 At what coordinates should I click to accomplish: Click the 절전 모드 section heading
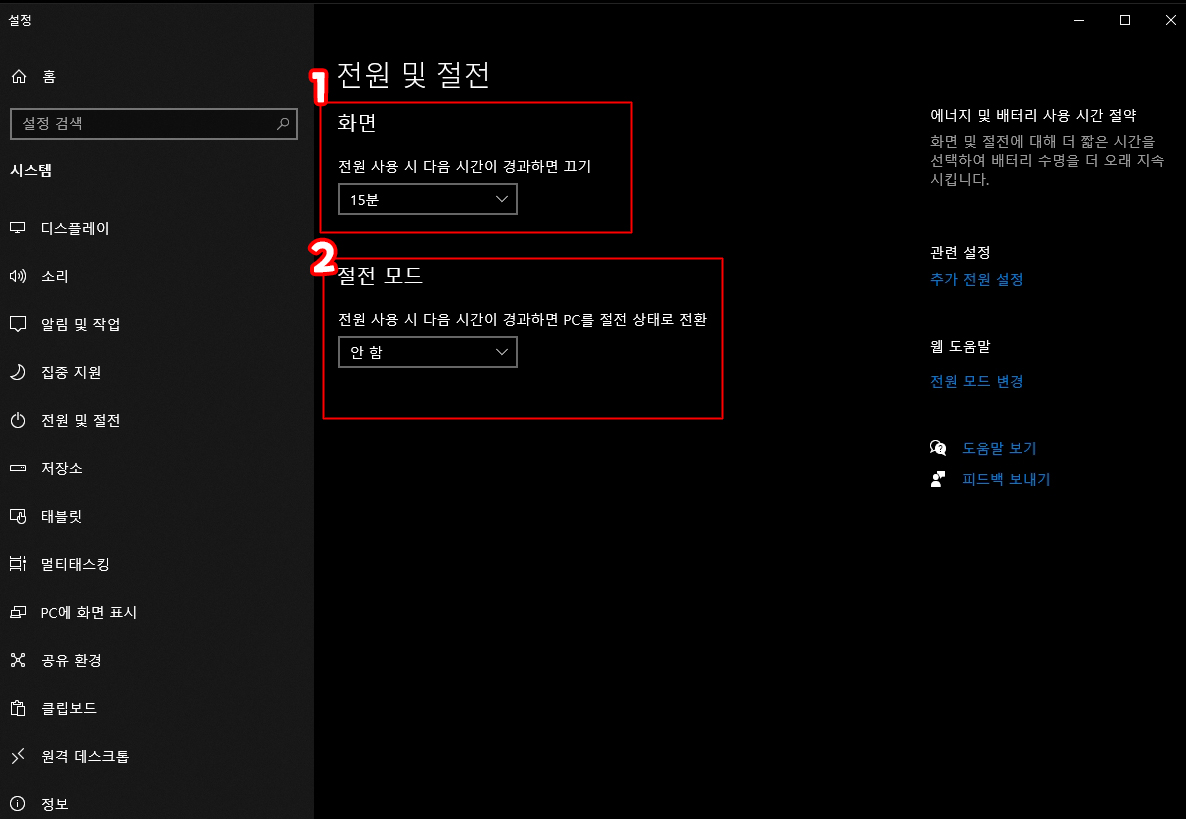[x=380, y=275]
